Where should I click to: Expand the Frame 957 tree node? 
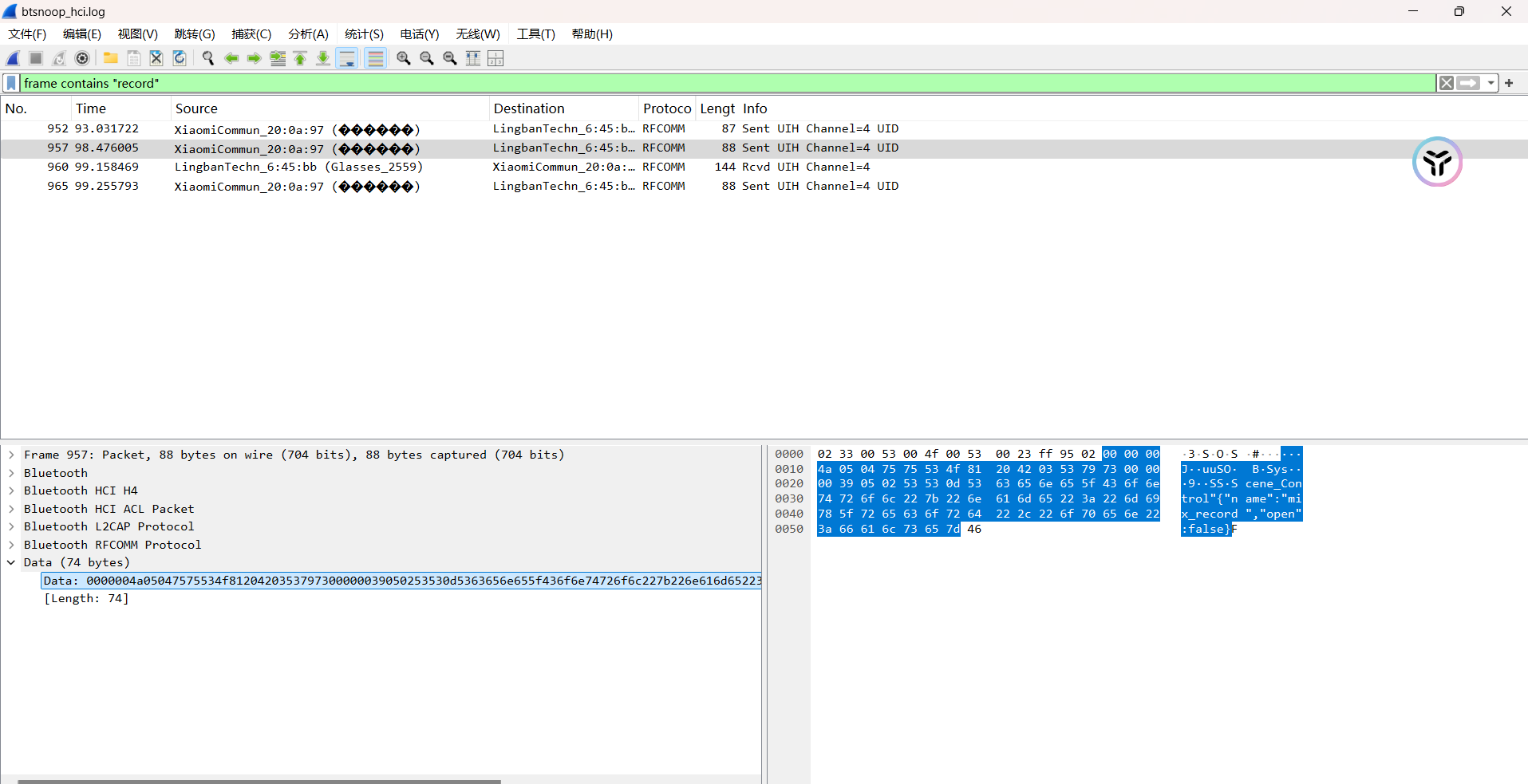pos(11,455)
